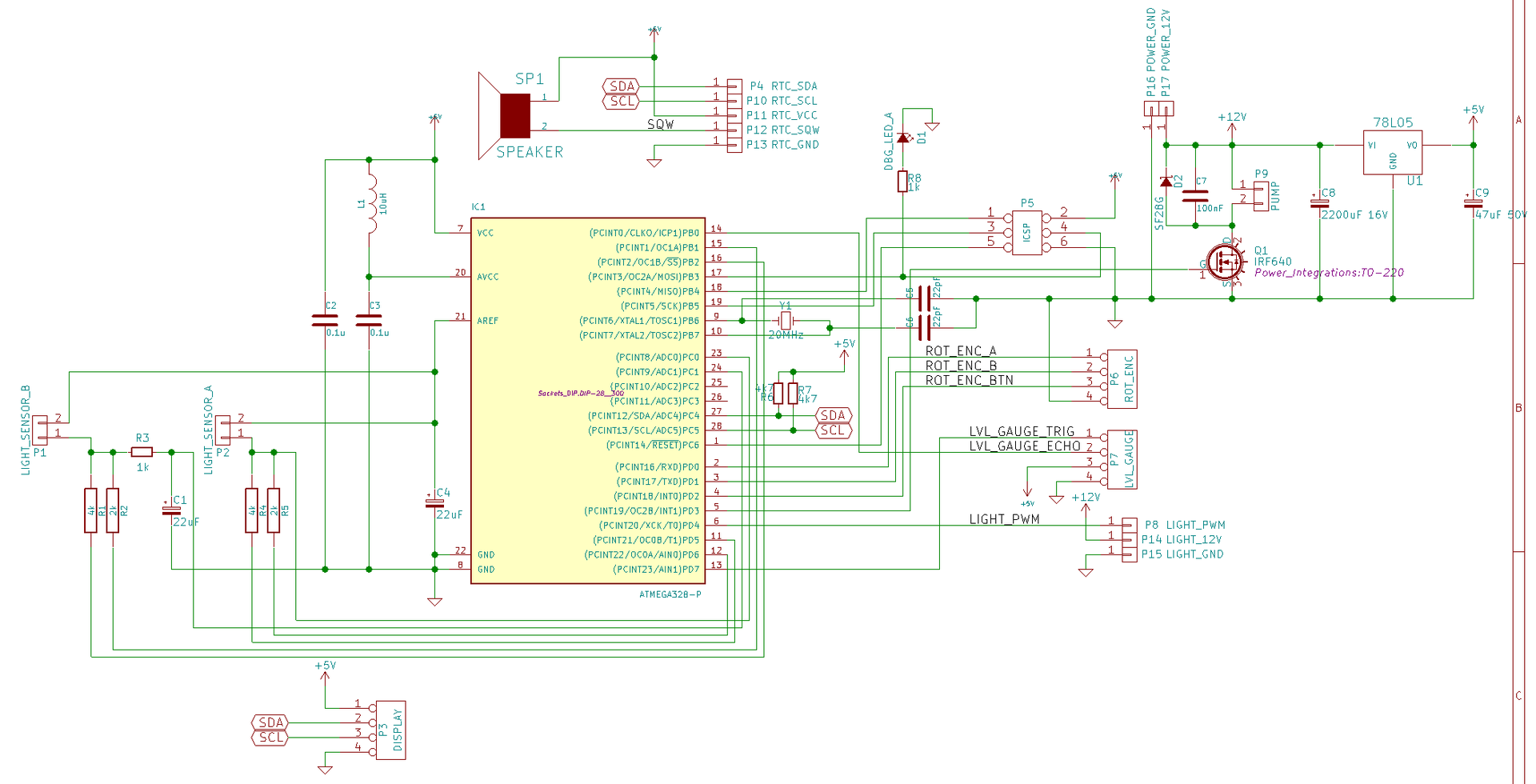Click the (PCINT14/RESET)PC6 pin name
1536x784 pixels.
click(653, 445)
